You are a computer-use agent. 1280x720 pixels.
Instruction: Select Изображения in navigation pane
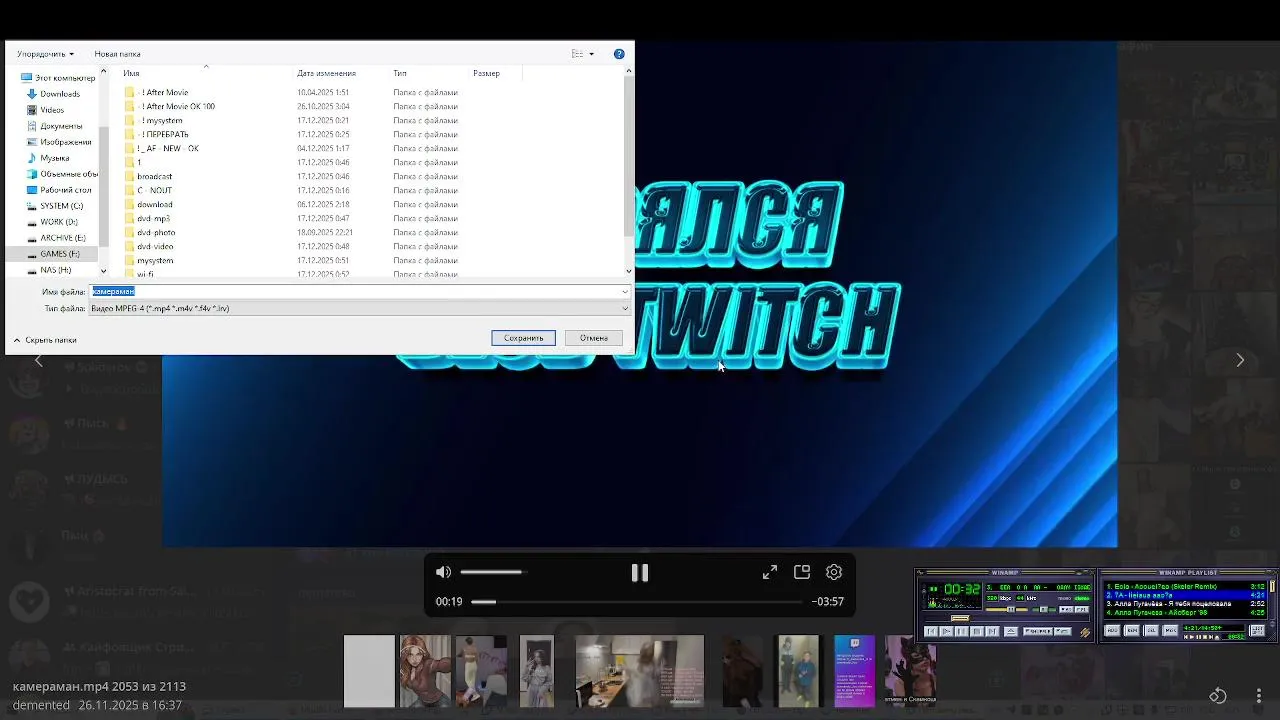click(x=59, y=142)
